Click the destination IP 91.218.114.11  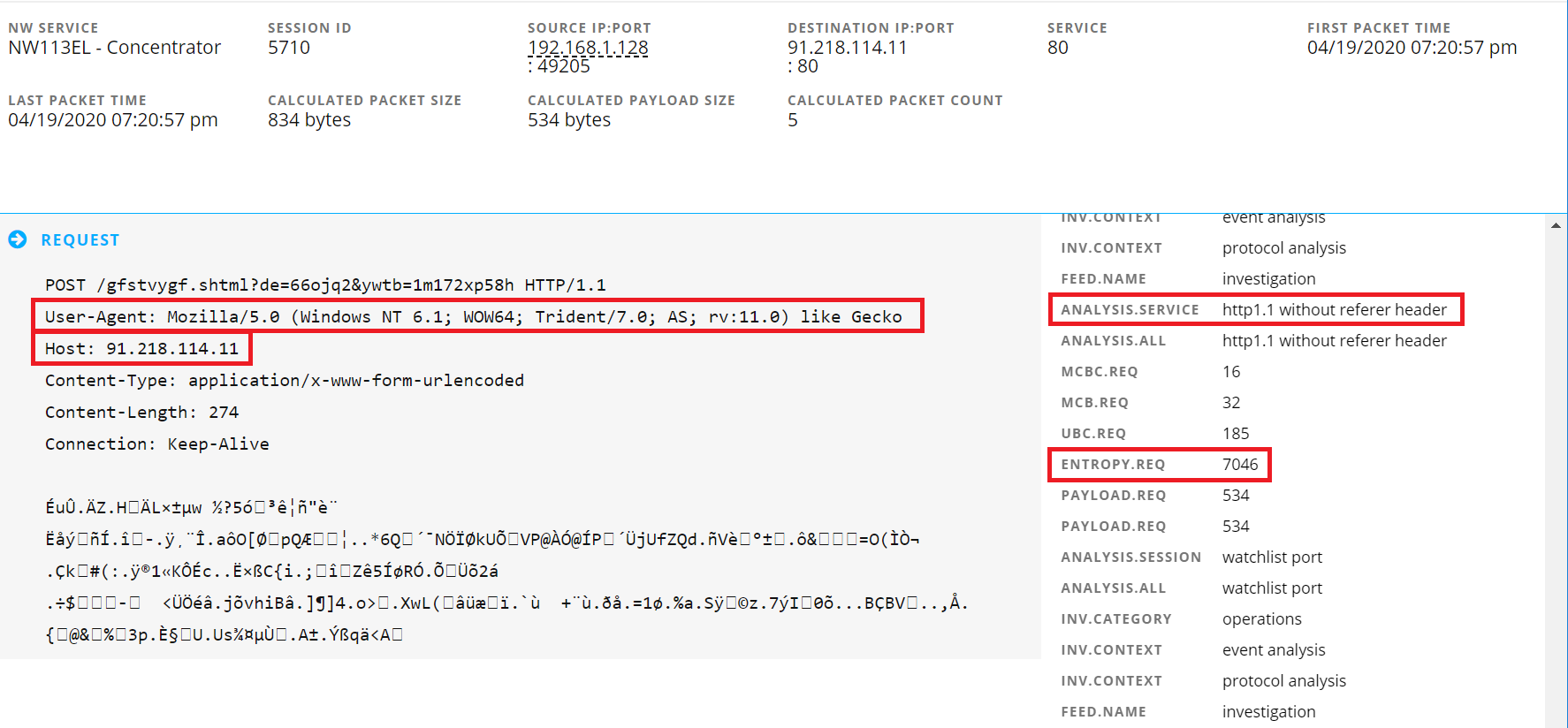coord(847,48)
